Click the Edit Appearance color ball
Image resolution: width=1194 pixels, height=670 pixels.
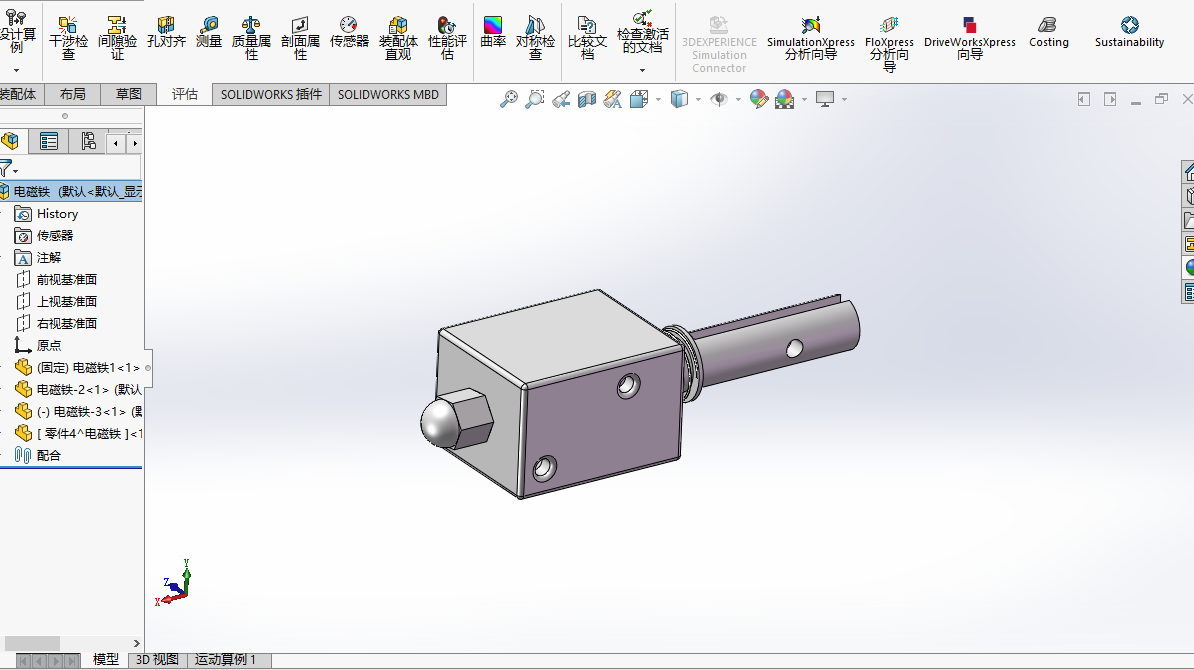(758, 99)
